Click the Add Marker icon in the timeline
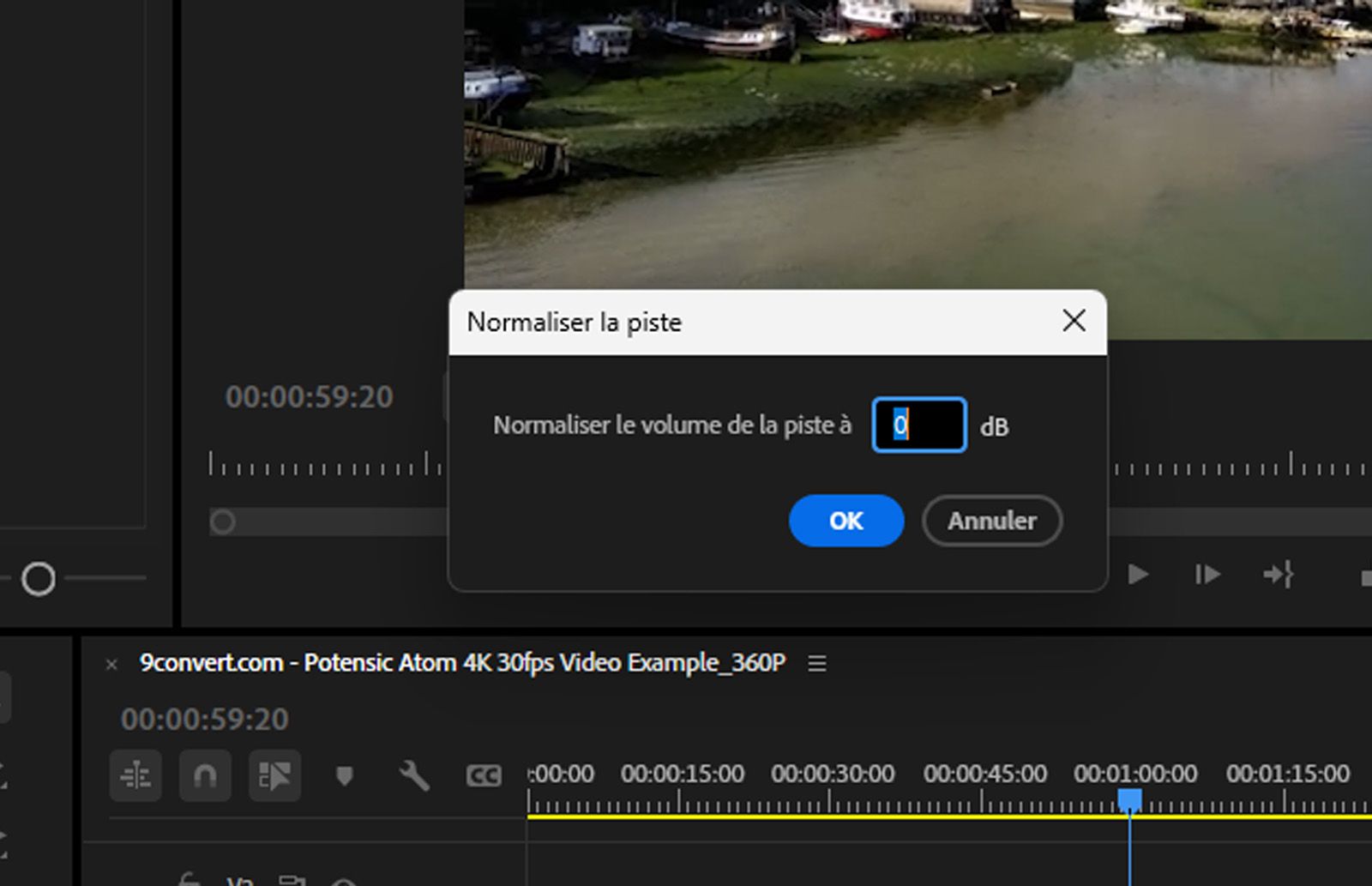The height and width of the screenshot is (886, 1372). click(x=345, y=775)
